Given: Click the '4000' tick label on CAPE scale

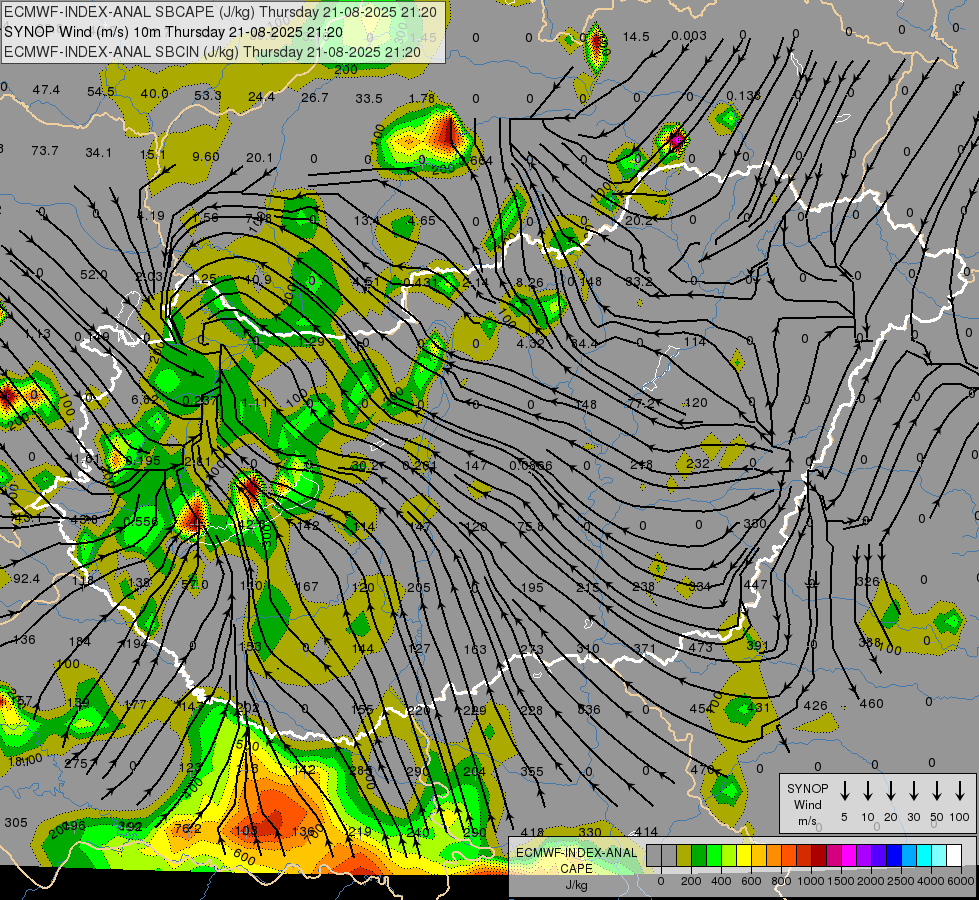Looking at the screenshot, I should click(930, 881).
